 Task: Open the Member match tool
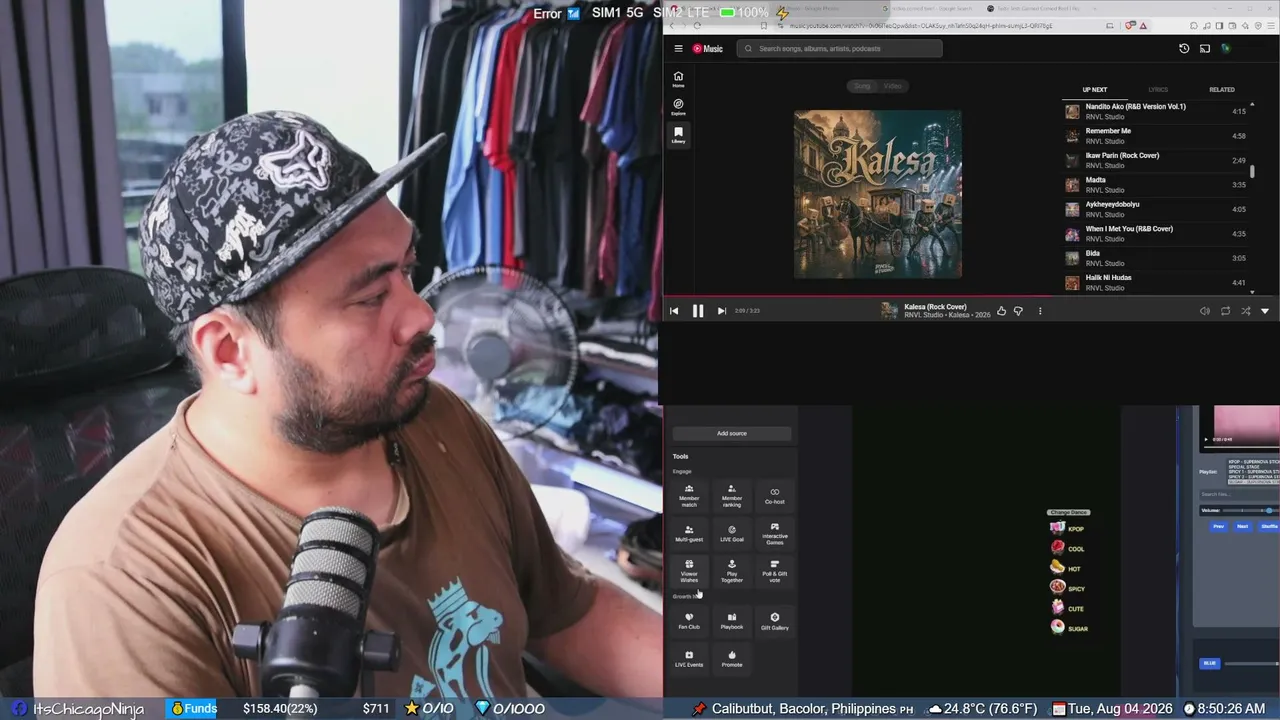pyautogui.click(x=689, y=496)
